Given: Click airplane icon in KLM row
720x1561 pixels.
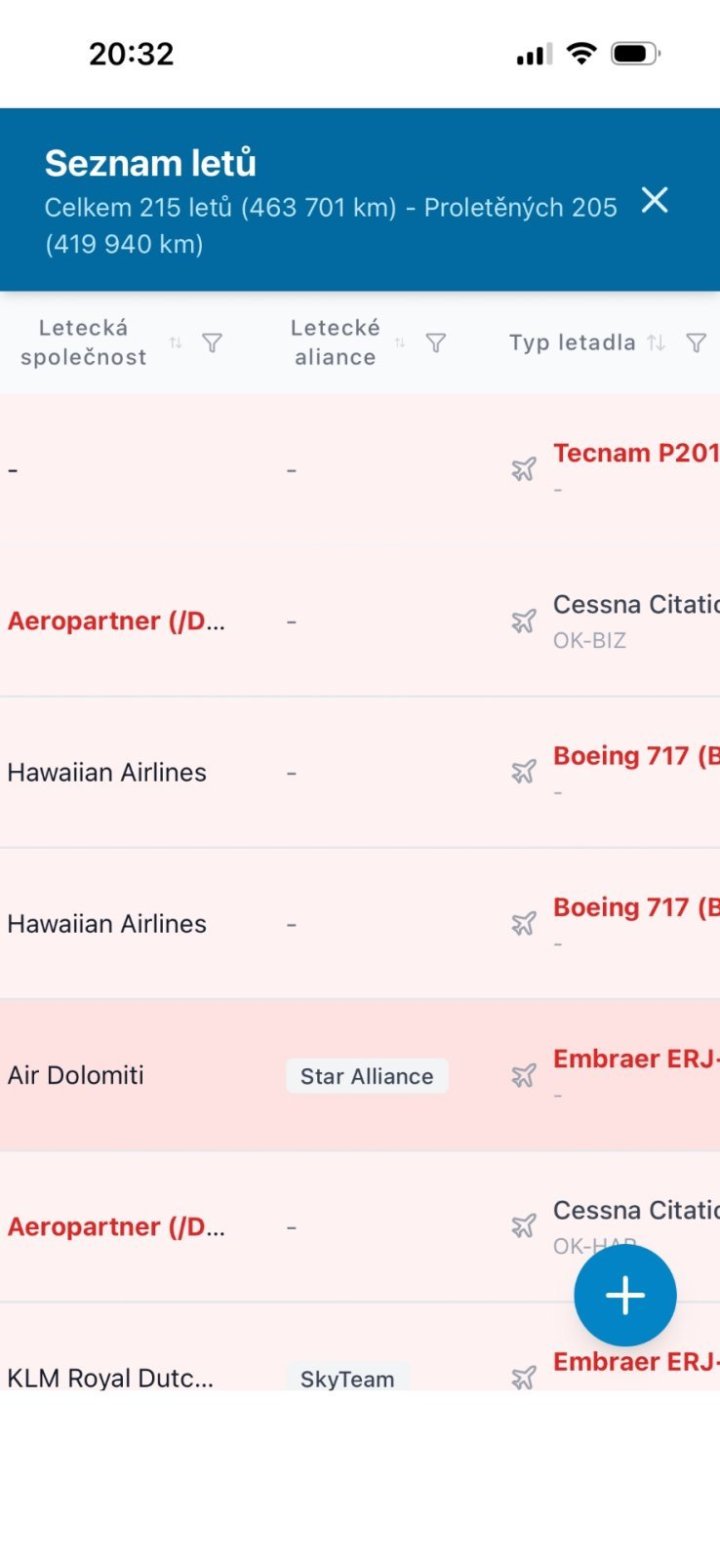Looking at the screenshot, I should pos(524,1378).
